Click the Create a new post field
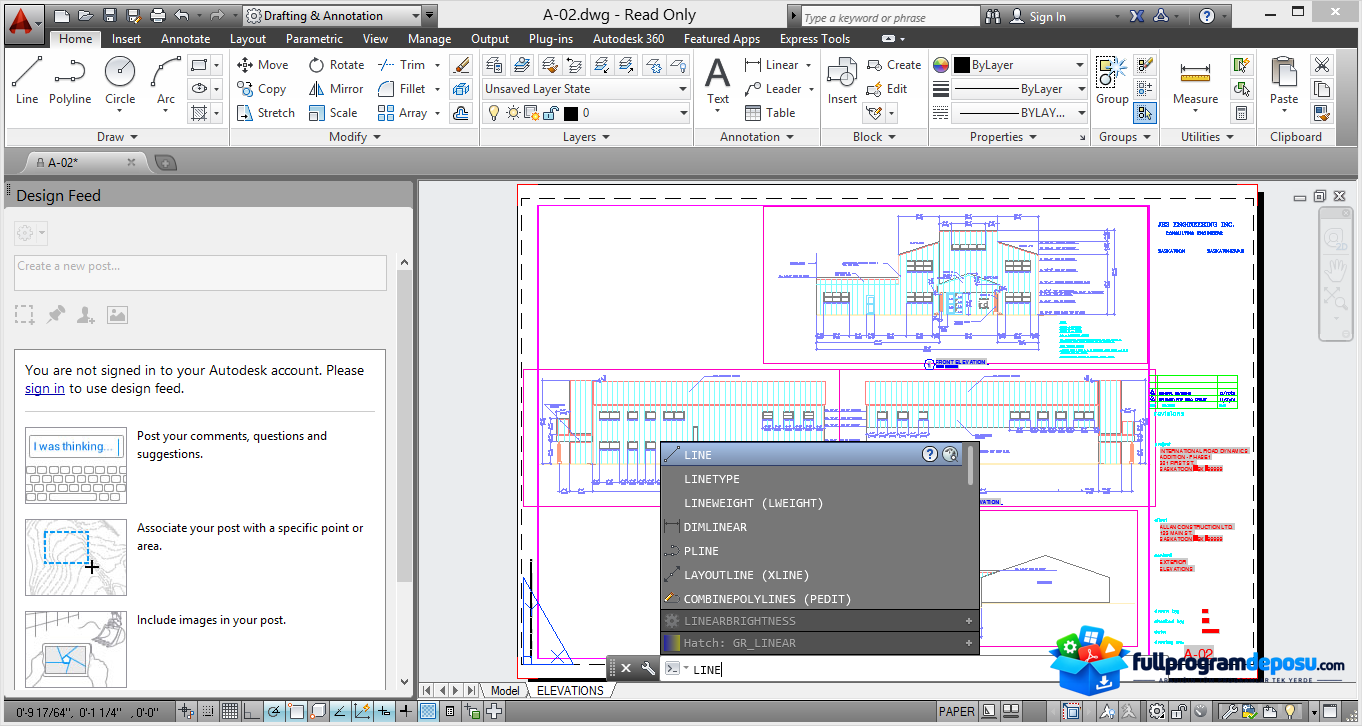The height and width of the screenshot is (726, 1362). (x=201, y=273)
